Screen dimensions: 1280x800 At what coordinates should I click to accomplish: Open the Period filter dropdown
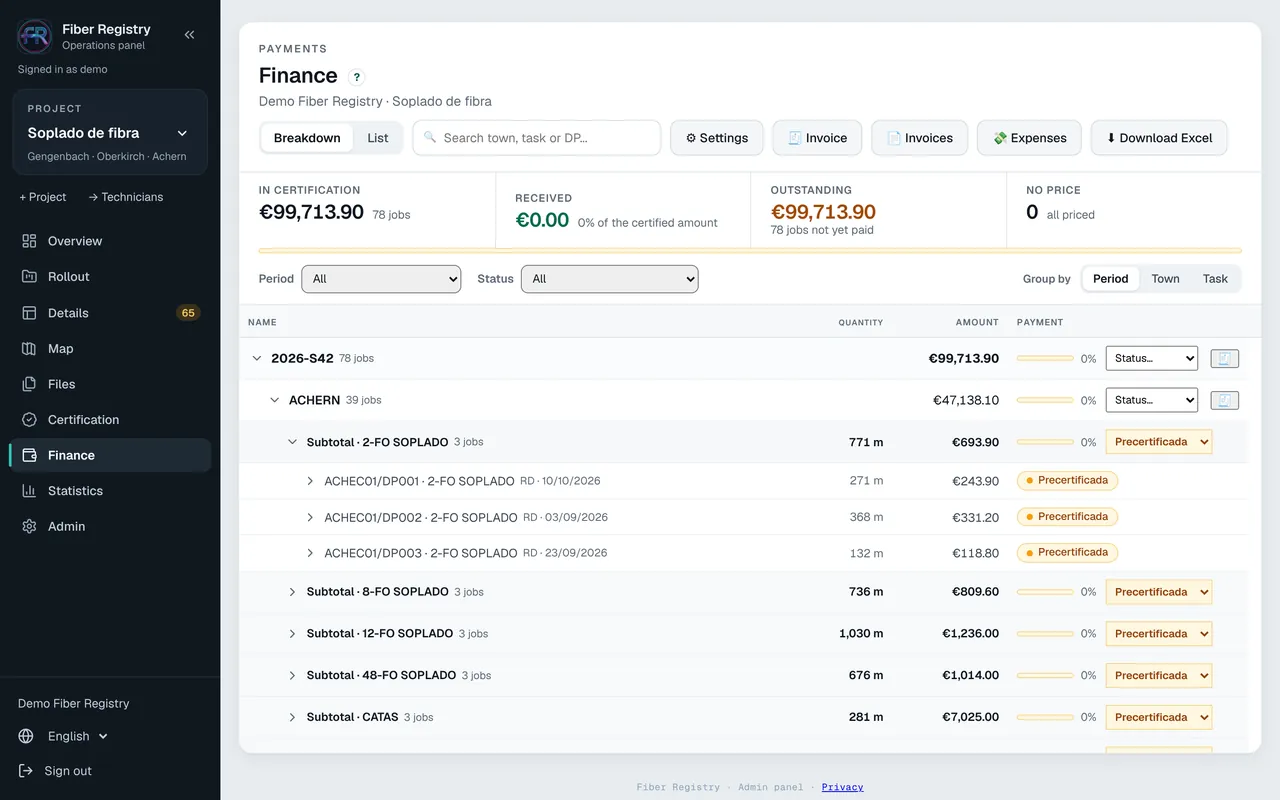[381, 279]
